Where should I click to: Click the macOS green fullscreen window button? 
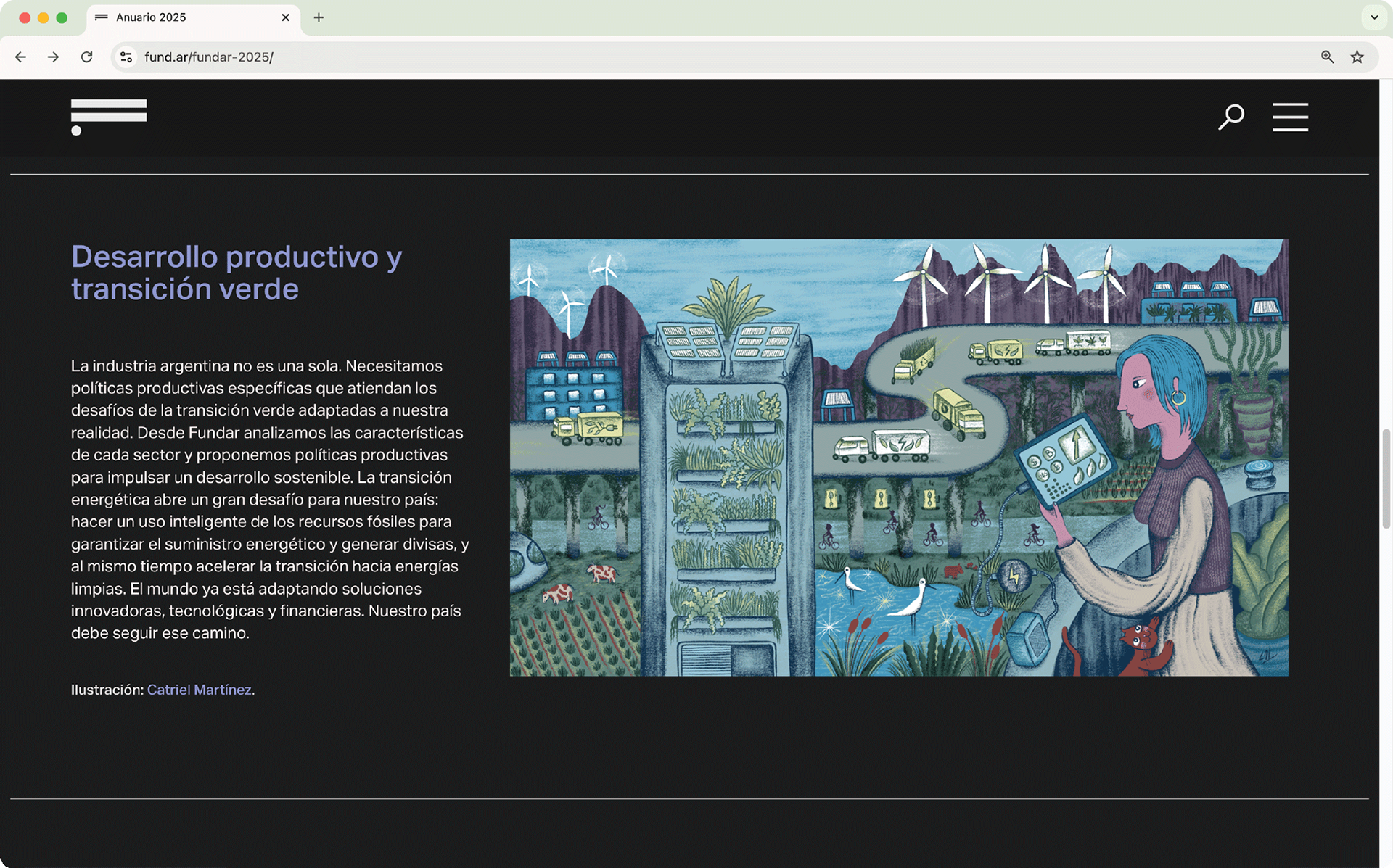pos(62,17)
